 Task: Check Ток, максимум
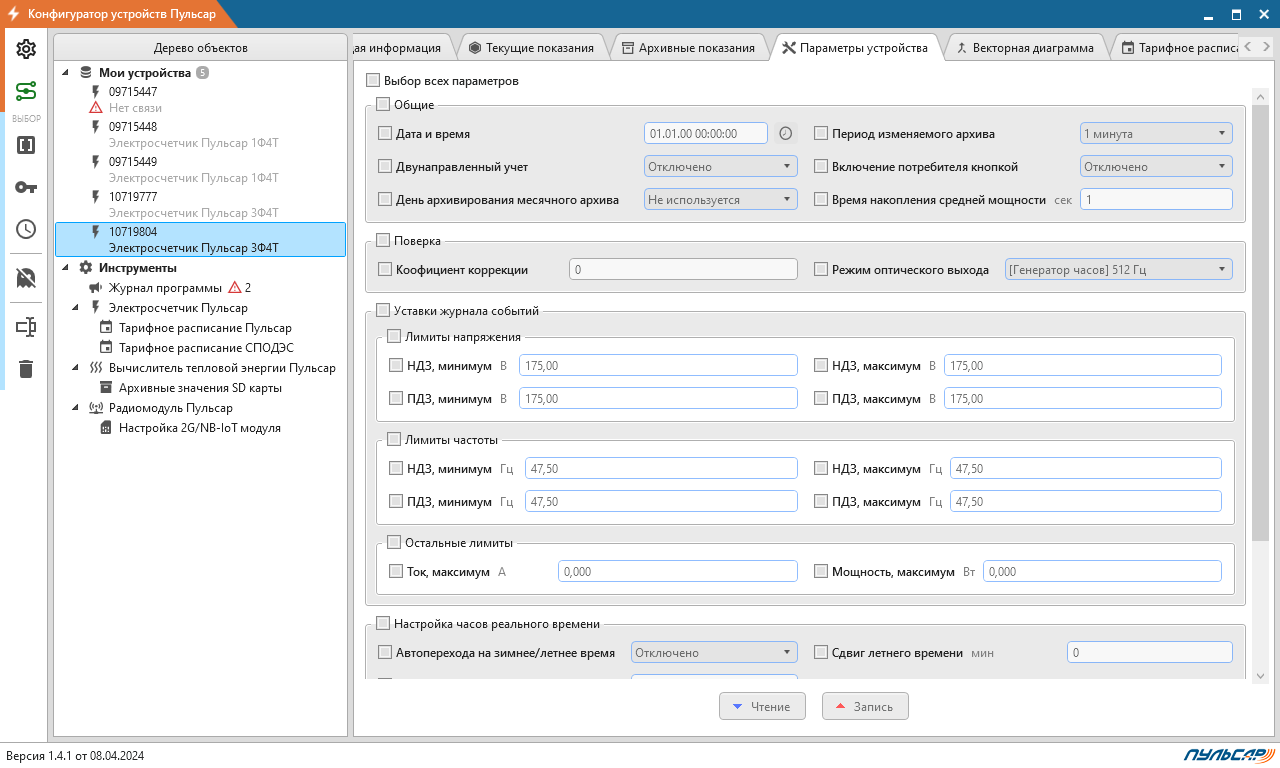(396, 572)
